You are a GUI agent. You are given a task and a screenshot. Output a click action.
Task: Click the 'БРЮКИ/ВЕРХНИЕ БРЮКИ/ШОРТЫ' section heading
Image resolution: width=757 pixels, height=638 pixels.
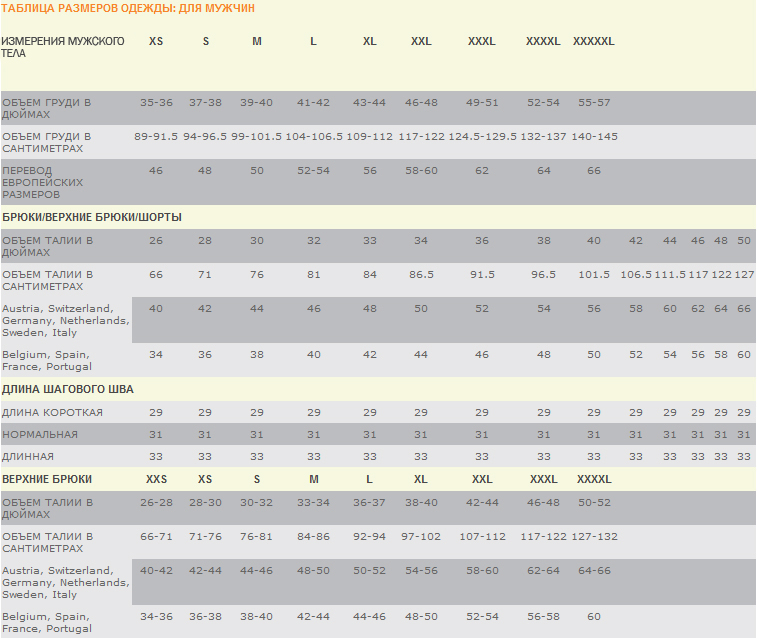[92, 217]
